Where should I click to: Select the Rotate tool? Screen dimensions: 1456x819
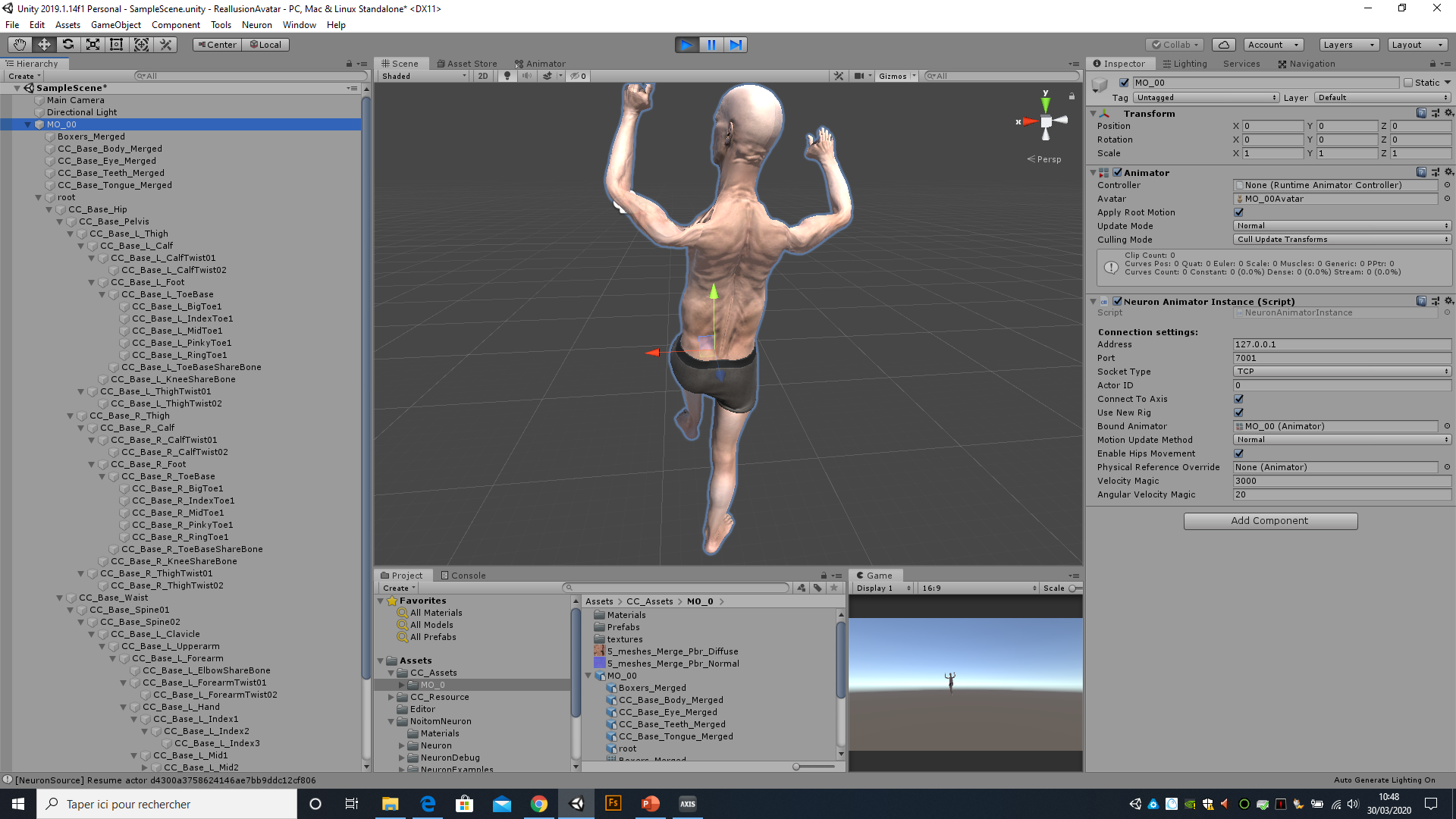[68, 45]
